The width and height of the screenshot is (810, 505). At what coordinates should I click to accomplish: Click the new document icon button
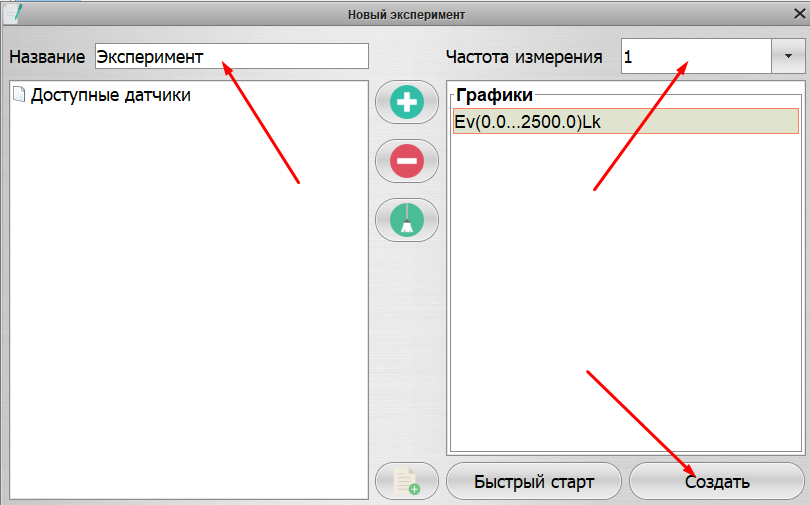(407, 481)
